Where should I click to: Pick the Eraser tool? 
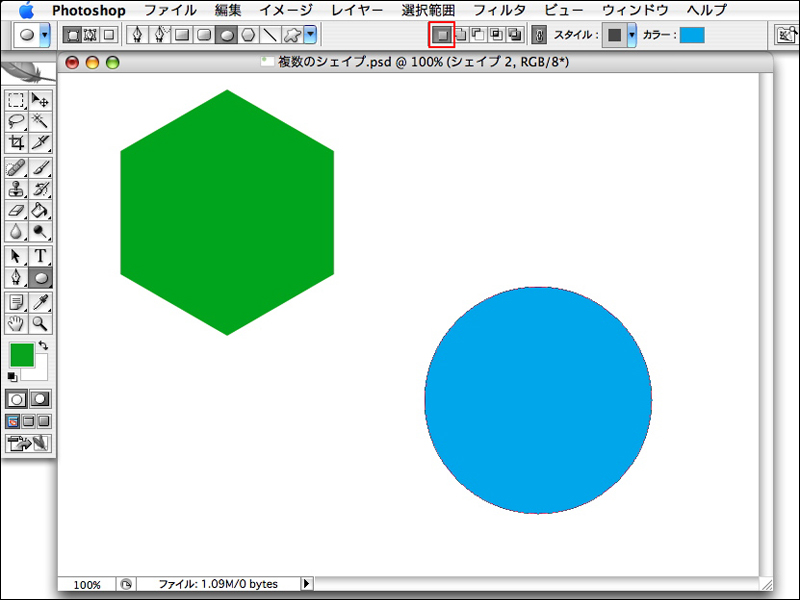click(17, 211)
